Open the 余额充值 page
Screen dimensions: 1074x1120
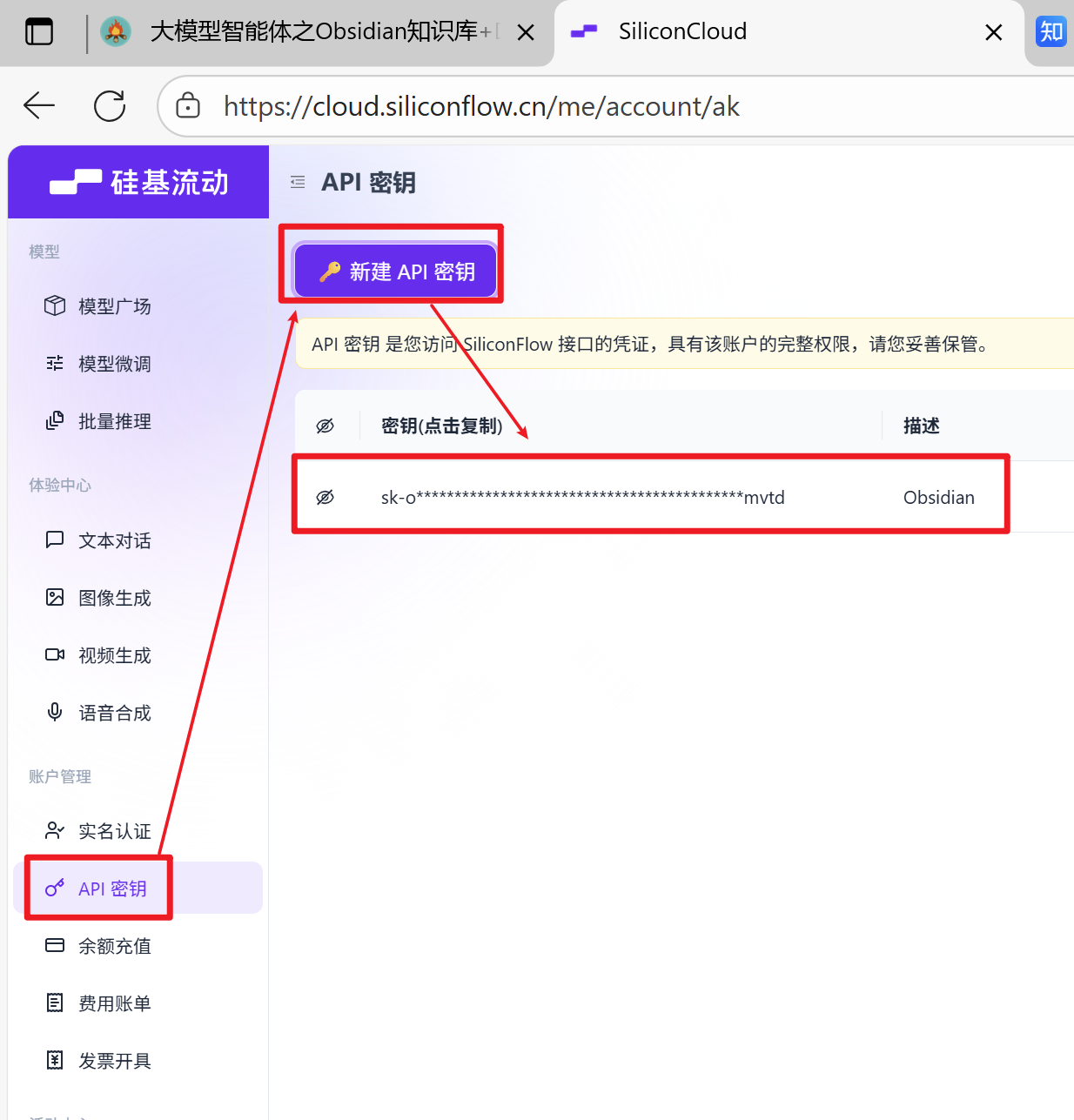click(x=113, y=946)
